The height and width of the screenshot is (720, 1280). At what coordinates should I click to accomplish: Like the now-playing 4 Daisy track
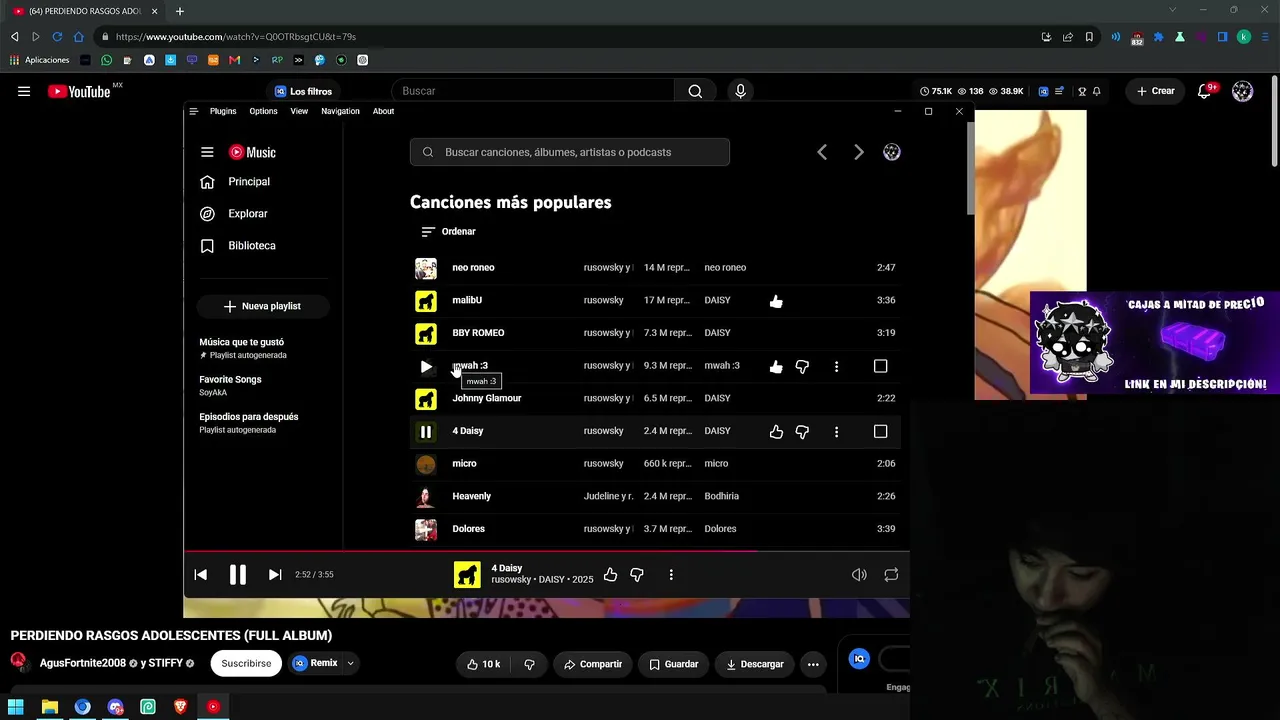(x=610, y=574)
